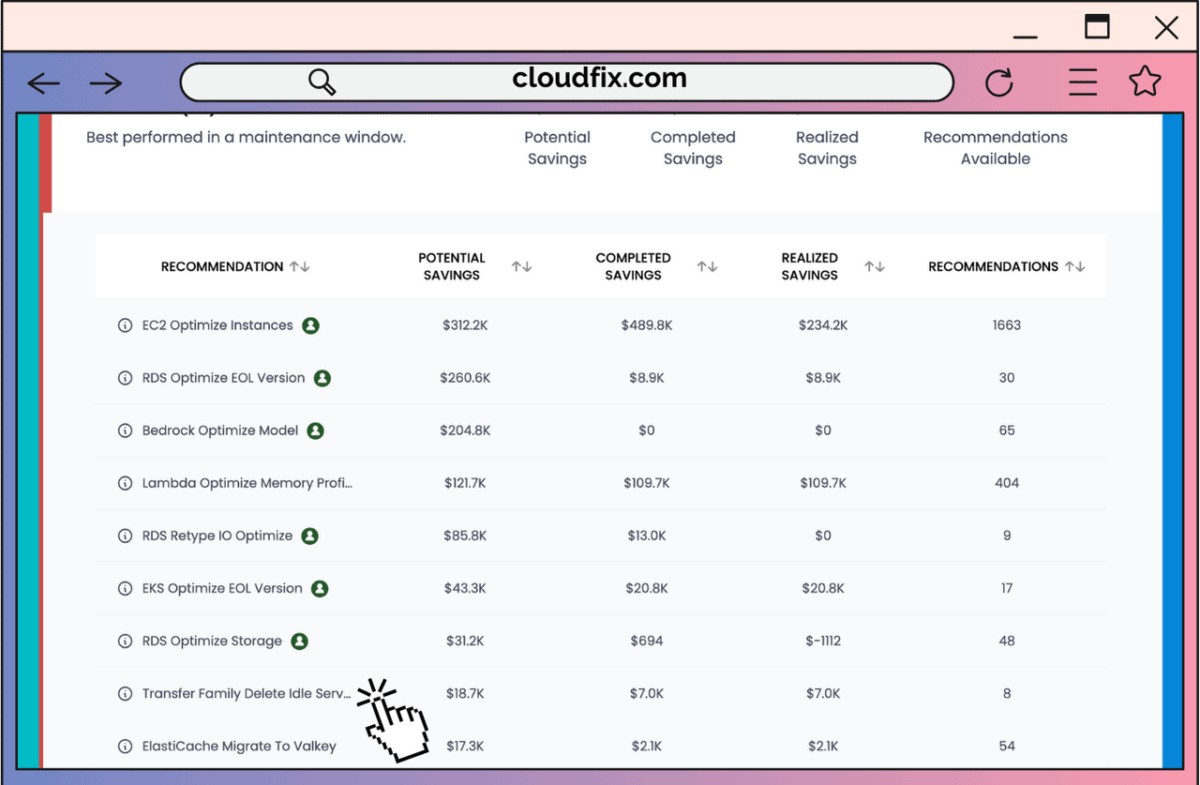Select the $17.3K potential savings value
Image resolution: width=1200 pixels, height=785 pixels.
pyautogui.click(x=465, y=746)
